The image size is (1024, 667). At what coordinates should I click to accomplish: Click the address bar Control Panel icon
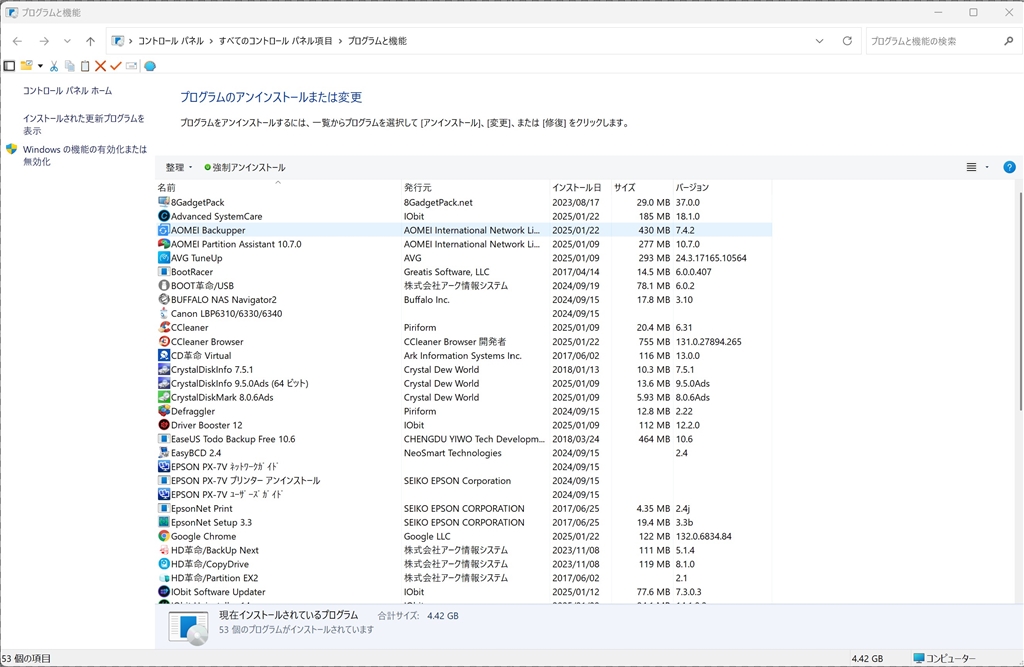118,41
